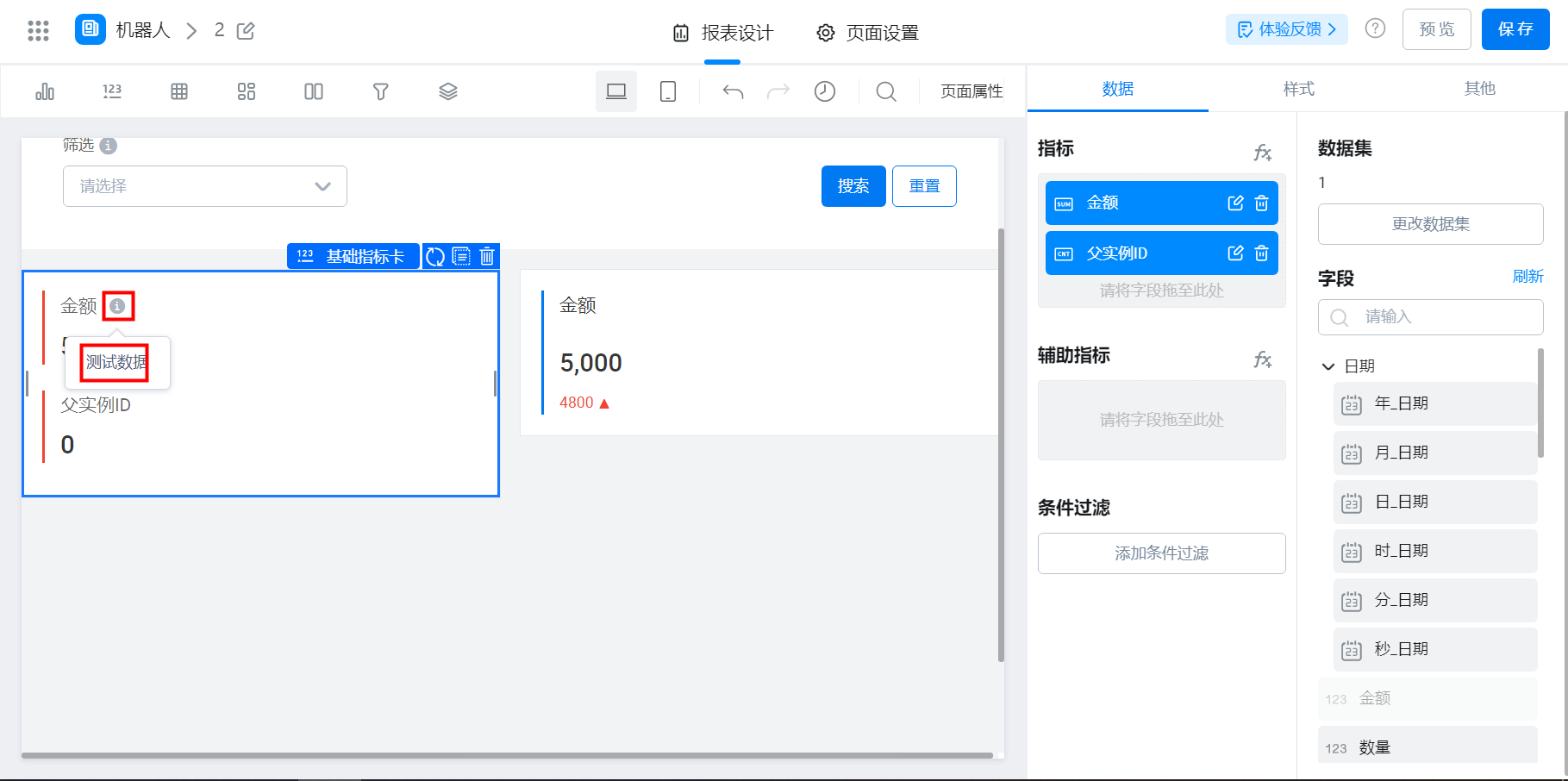
Task: Click 更改数据集 button
Action: (x=1430, y=224)
